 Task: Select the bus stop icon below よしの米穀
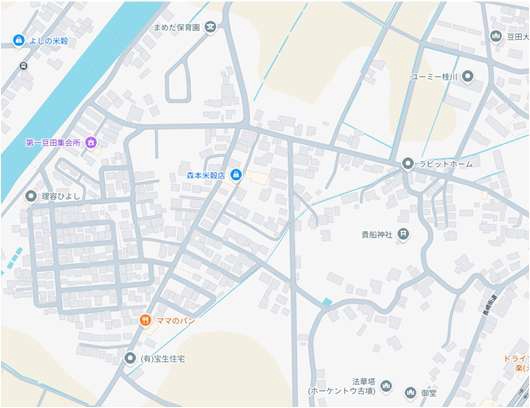(x=24, y=66)
